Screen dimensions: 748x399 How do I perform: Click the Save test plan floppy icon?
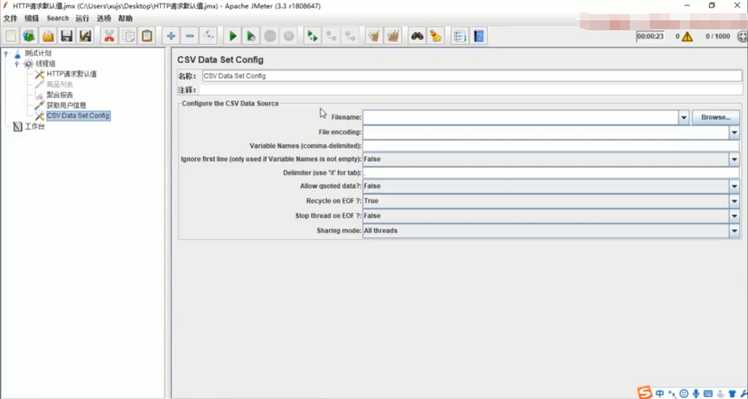(67, 36)
